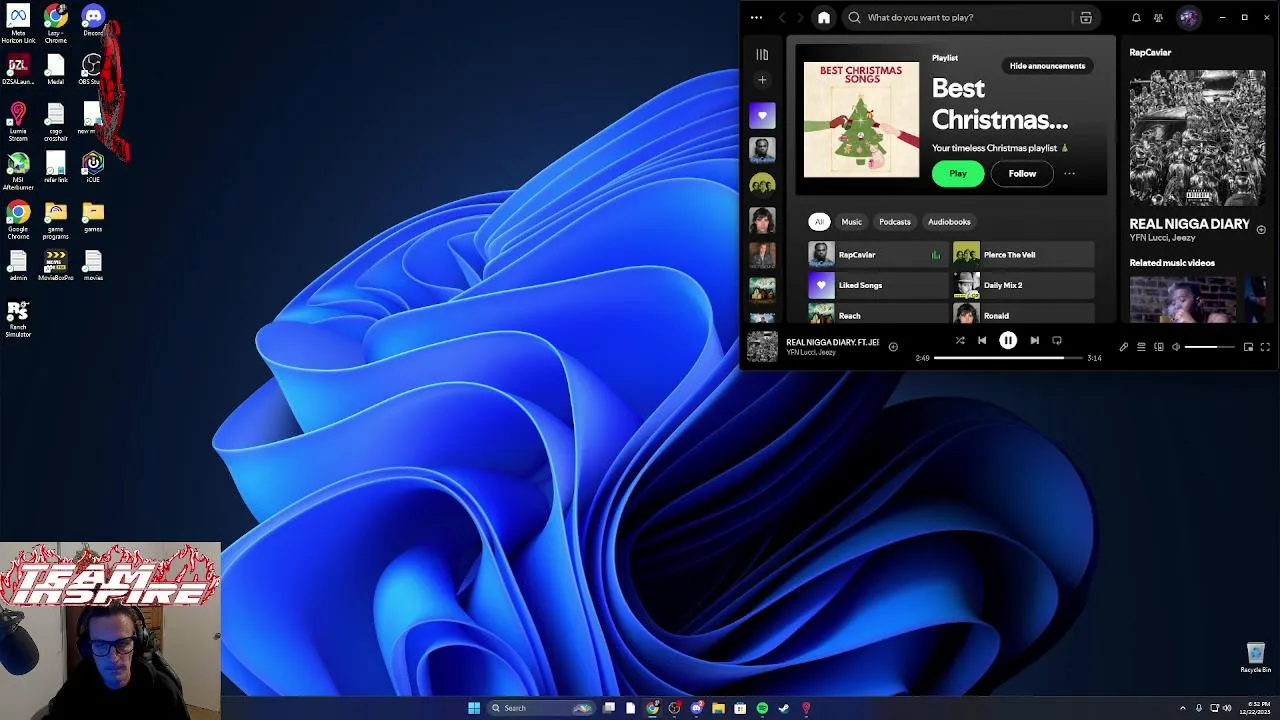Open the miniplayer
The image size is (1280, 720).
[x=1248, y=347]
